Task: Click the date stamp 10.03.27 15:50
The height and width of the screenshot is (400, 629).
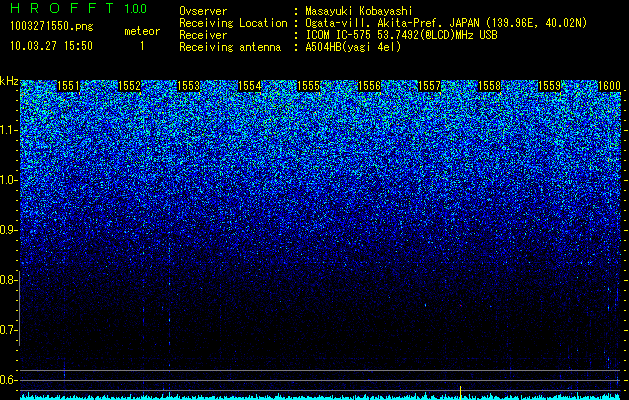Action: 51,46
